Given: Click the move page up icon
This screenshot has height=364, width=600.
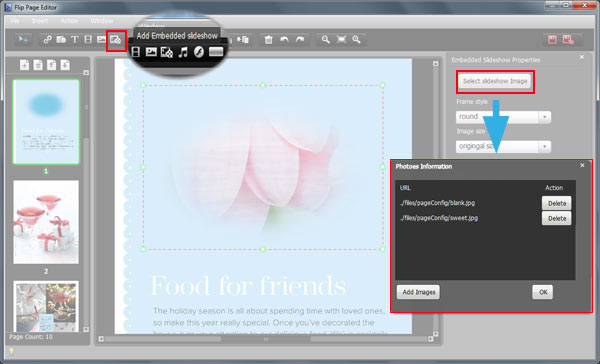Looking at the screenshot, I should pos(51,65).
